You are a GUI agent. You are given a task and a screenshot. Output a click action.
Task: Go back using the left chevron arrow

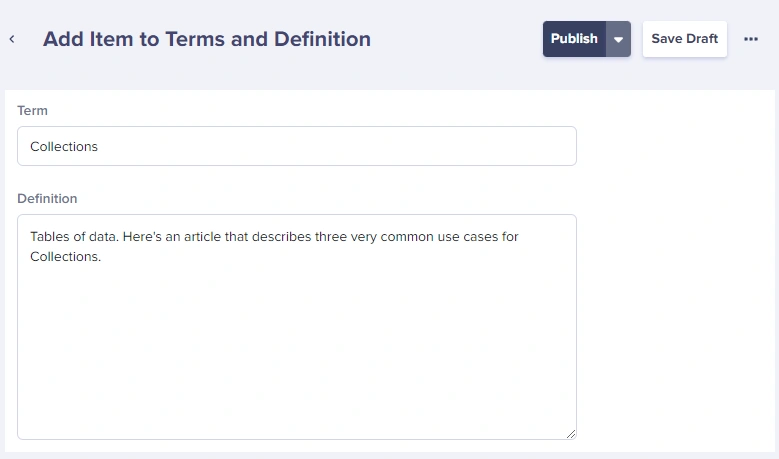(12, 39)
